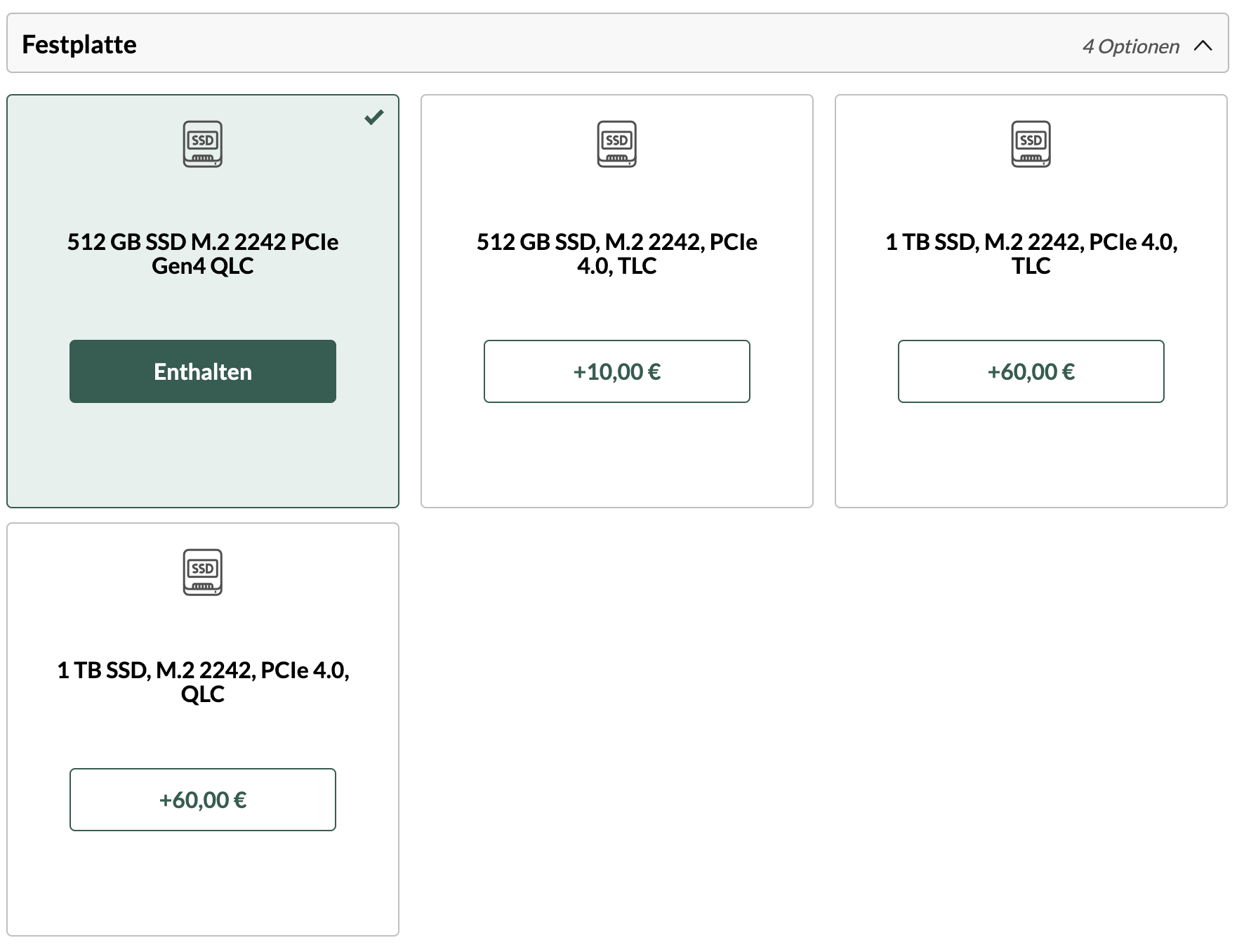Screen dimensions: 1251x952
Task: Click the SSD icon on the 1 TB QLC card
Action: click(202, 572)
